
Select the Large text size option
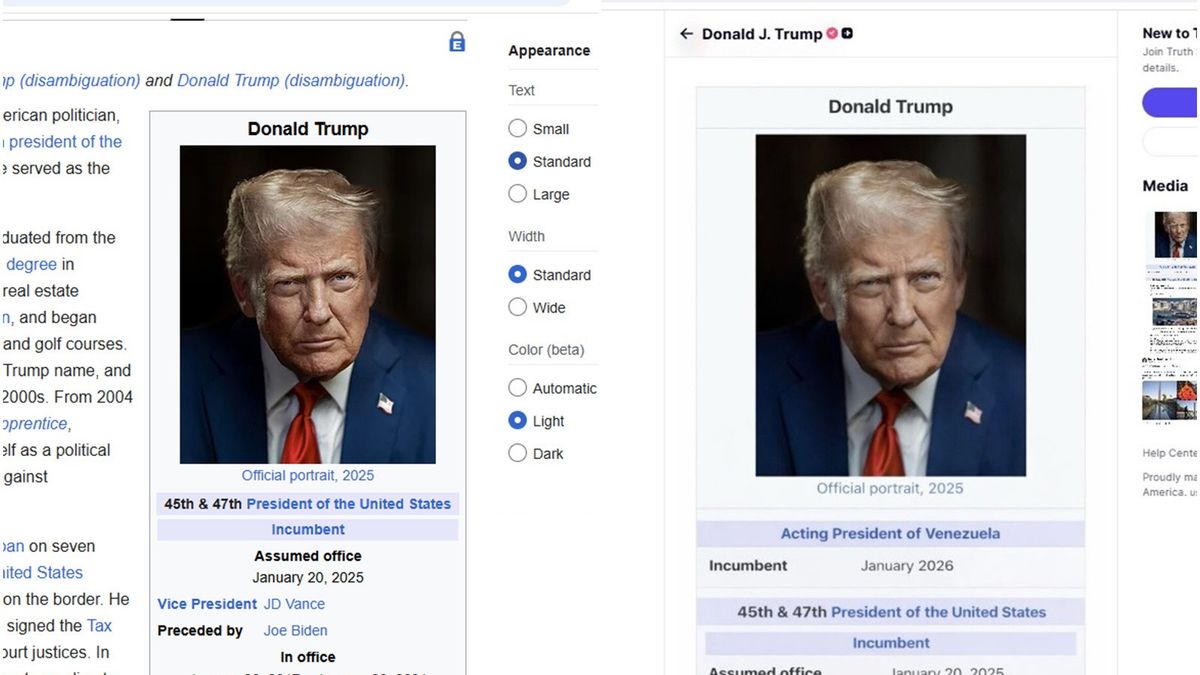tap(517, 194)
